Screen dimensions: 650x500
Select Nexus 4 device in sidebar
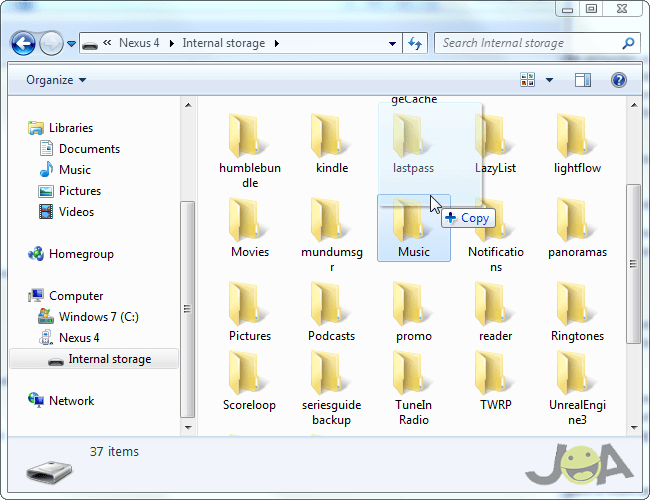tap(69, 337)
